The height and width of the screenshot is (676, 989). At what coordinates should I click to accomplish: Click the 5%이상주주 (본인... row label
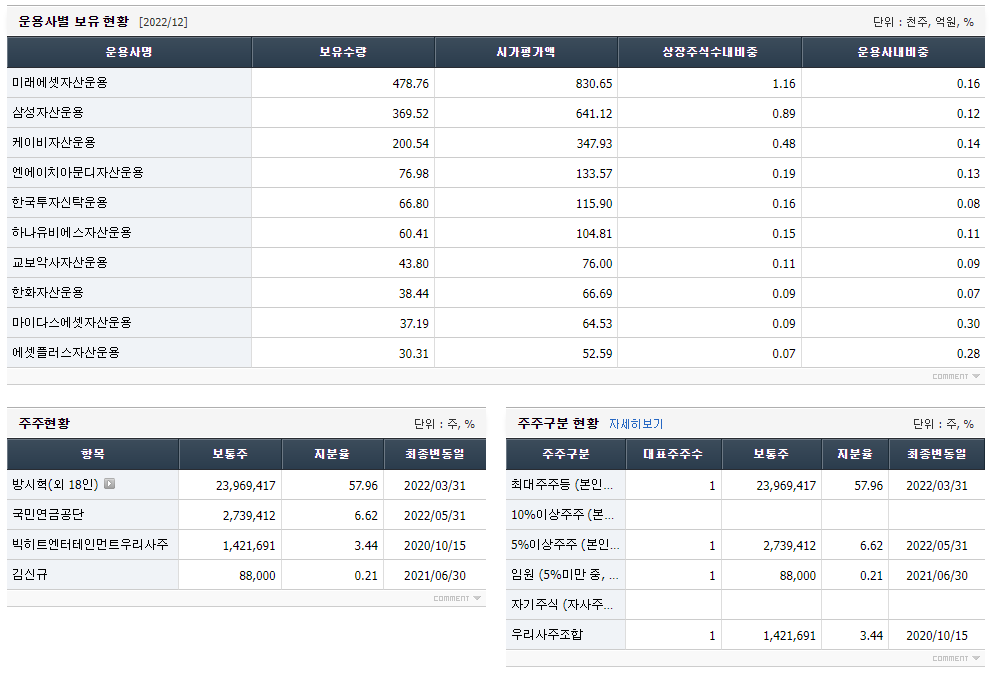pyautogui.click(x=565, y=544)
